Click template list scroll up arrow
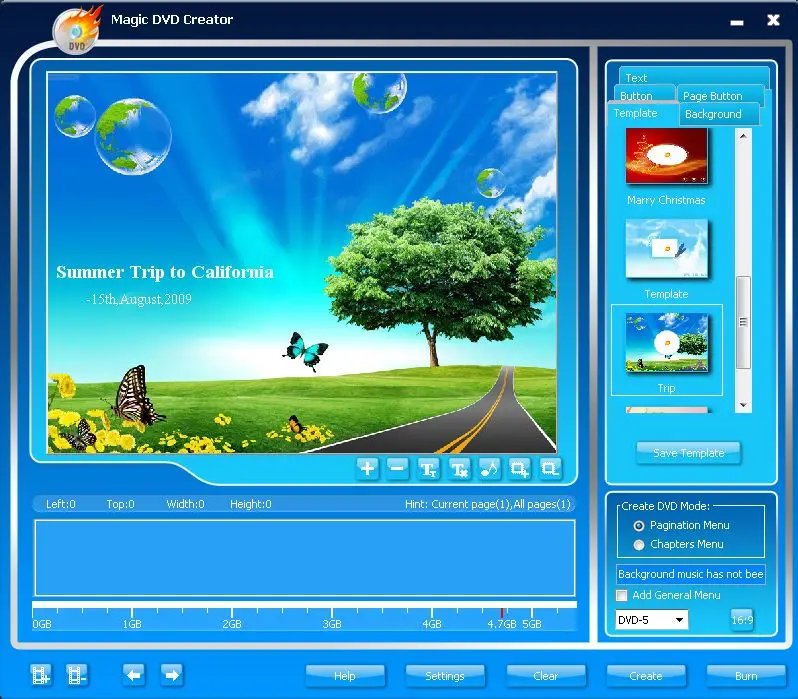This screenshot has width=798, height=699. [x=743, y=136]
